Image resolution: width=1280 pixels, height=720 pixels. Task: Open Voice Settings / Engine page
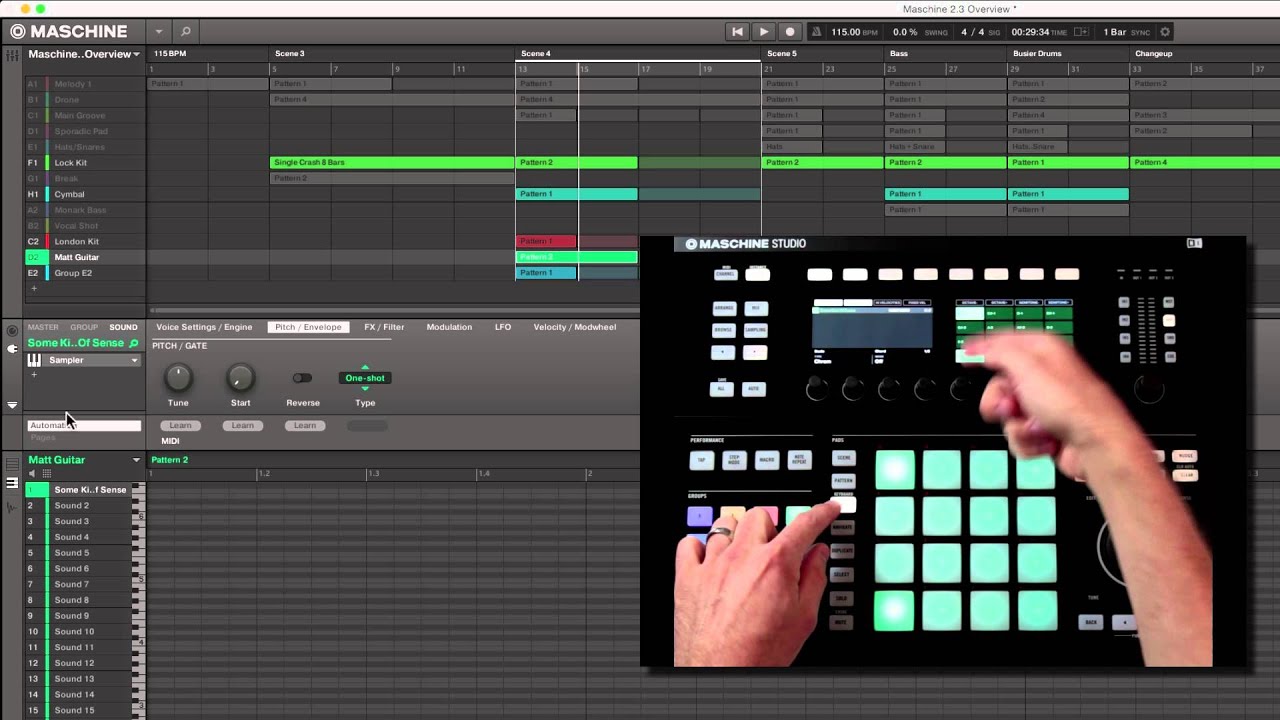(204, 327)
